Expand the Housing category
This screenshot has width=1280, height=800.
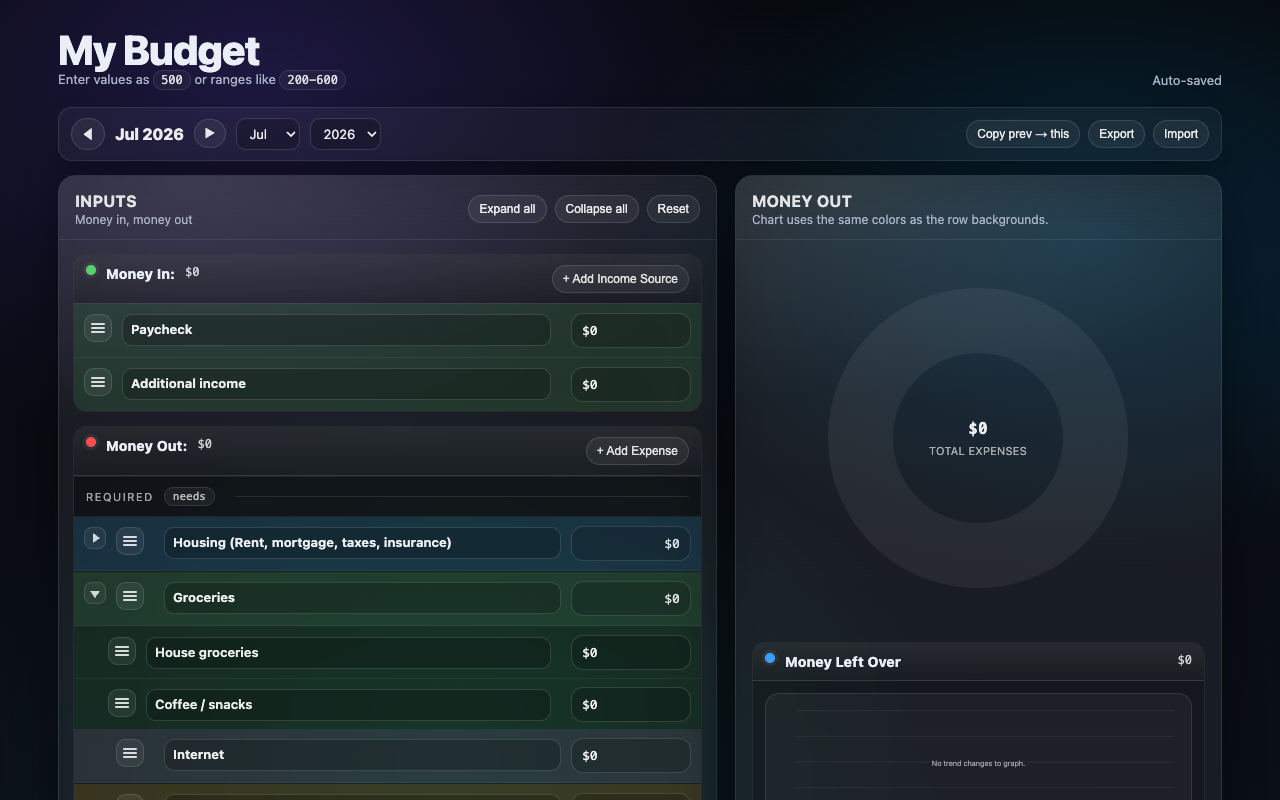click(95, 538)
